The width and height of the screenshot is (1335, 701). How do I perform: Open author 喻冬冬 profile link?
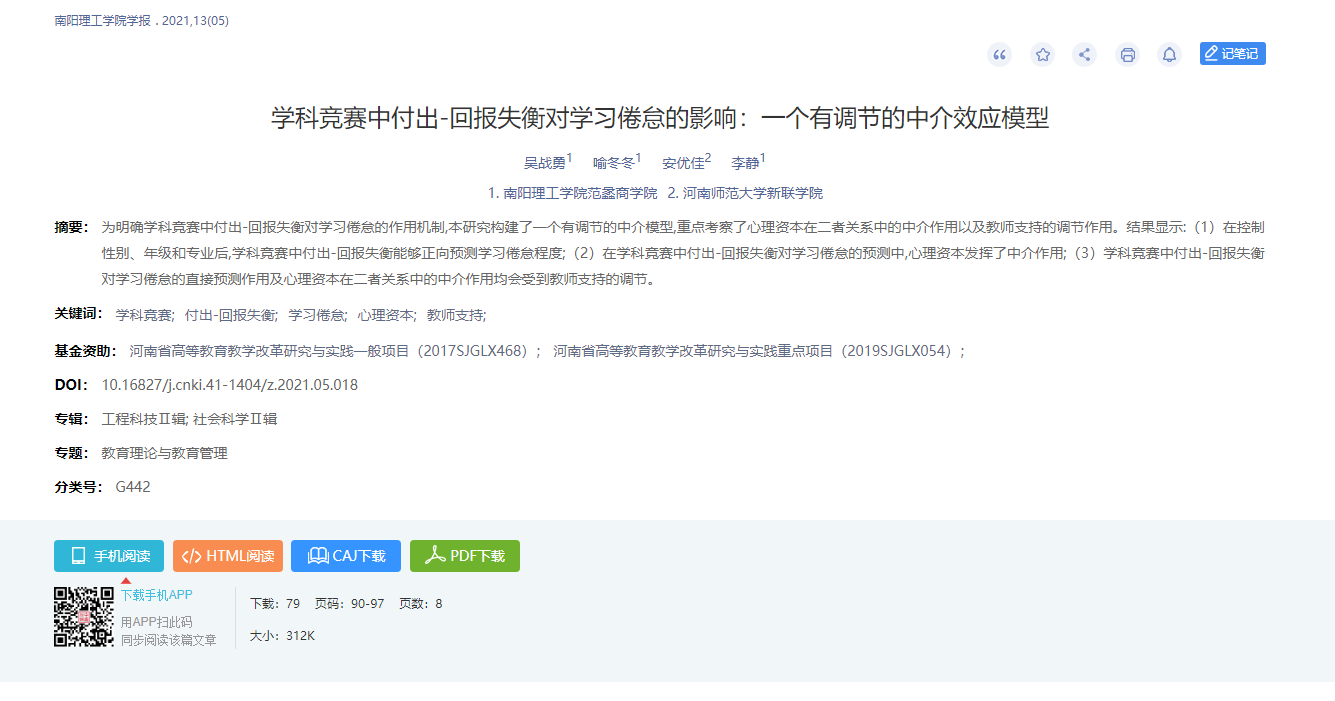pyautogui.click(x=614, y=163)
